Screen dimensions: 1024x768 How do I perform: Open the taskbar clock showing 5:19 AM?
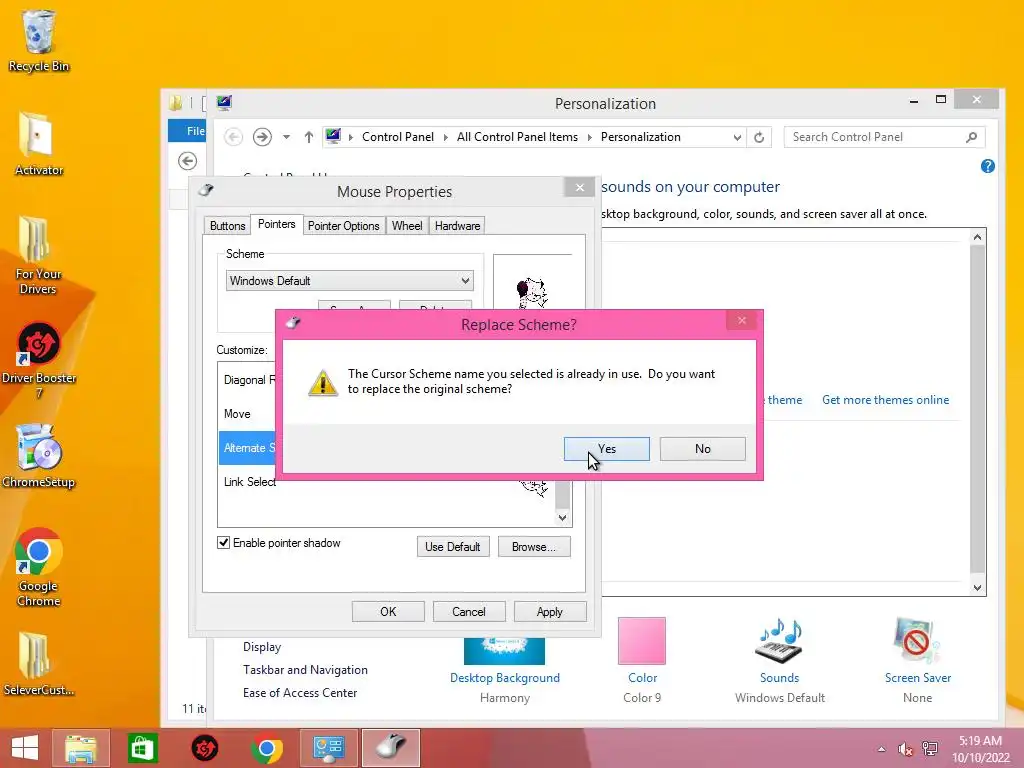tap(980, 749)
